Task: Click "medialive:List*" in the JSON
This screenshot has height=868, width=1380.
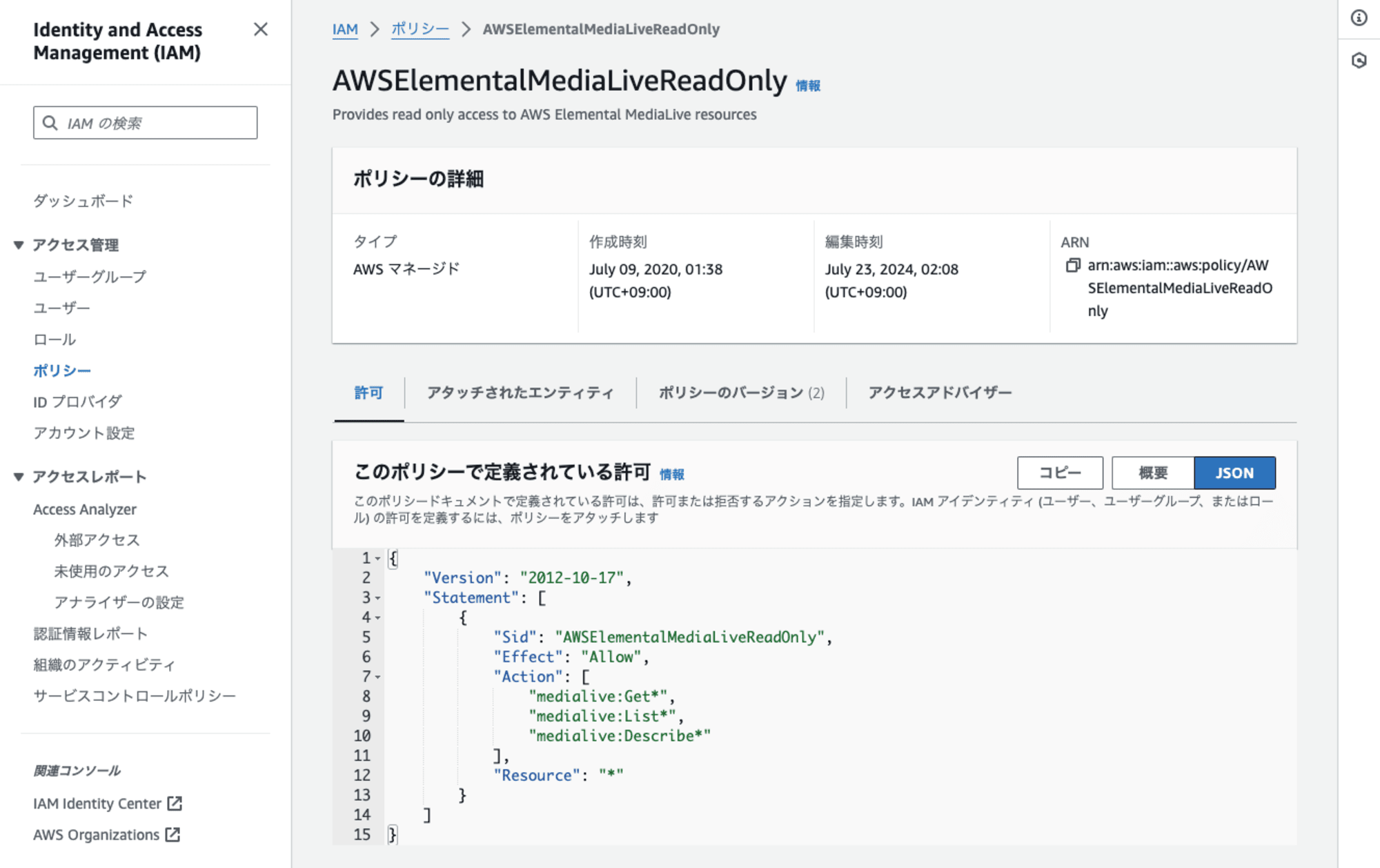Action: pos(602,716)
